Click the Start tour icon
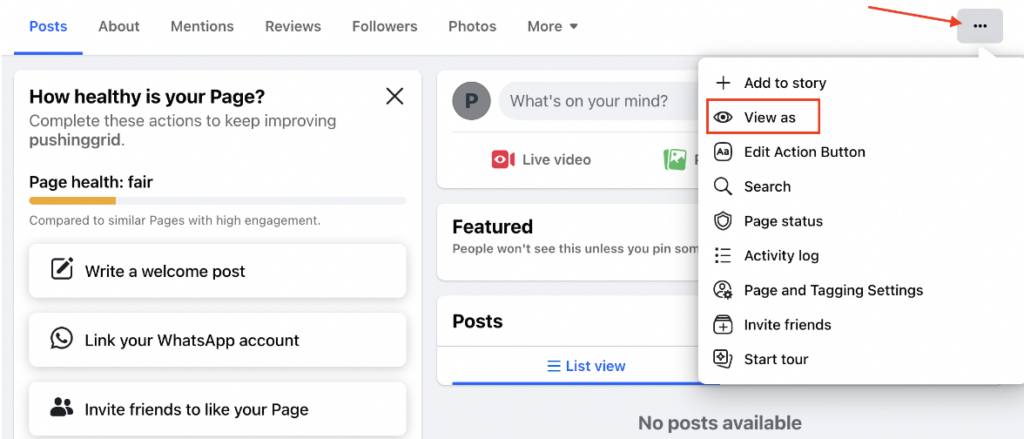Image resolution: width=1024 pixels, height=439 pixels. (723, 359)
